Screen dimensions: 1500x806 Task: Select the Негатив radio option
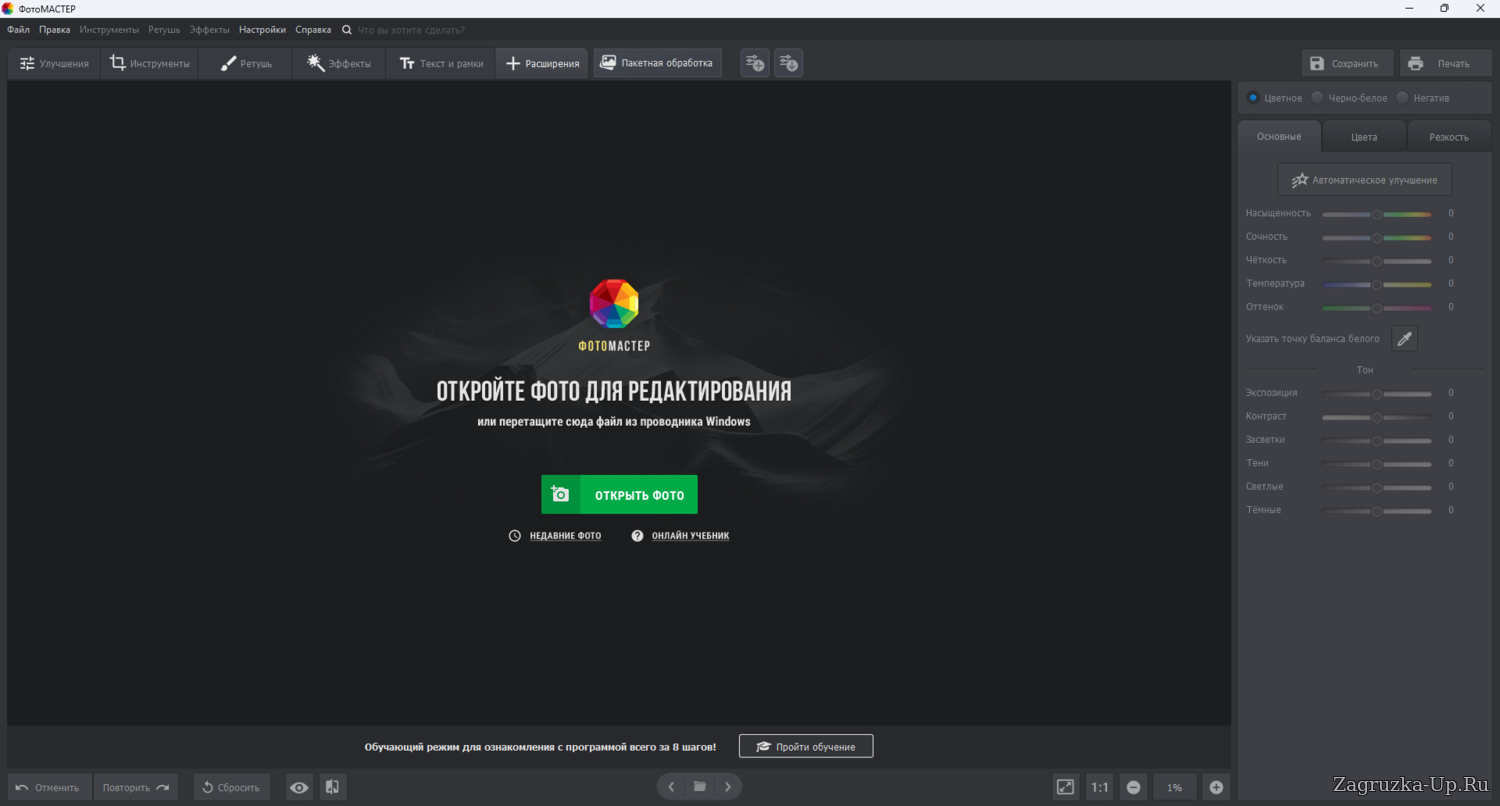click(x=1402, y=98)
